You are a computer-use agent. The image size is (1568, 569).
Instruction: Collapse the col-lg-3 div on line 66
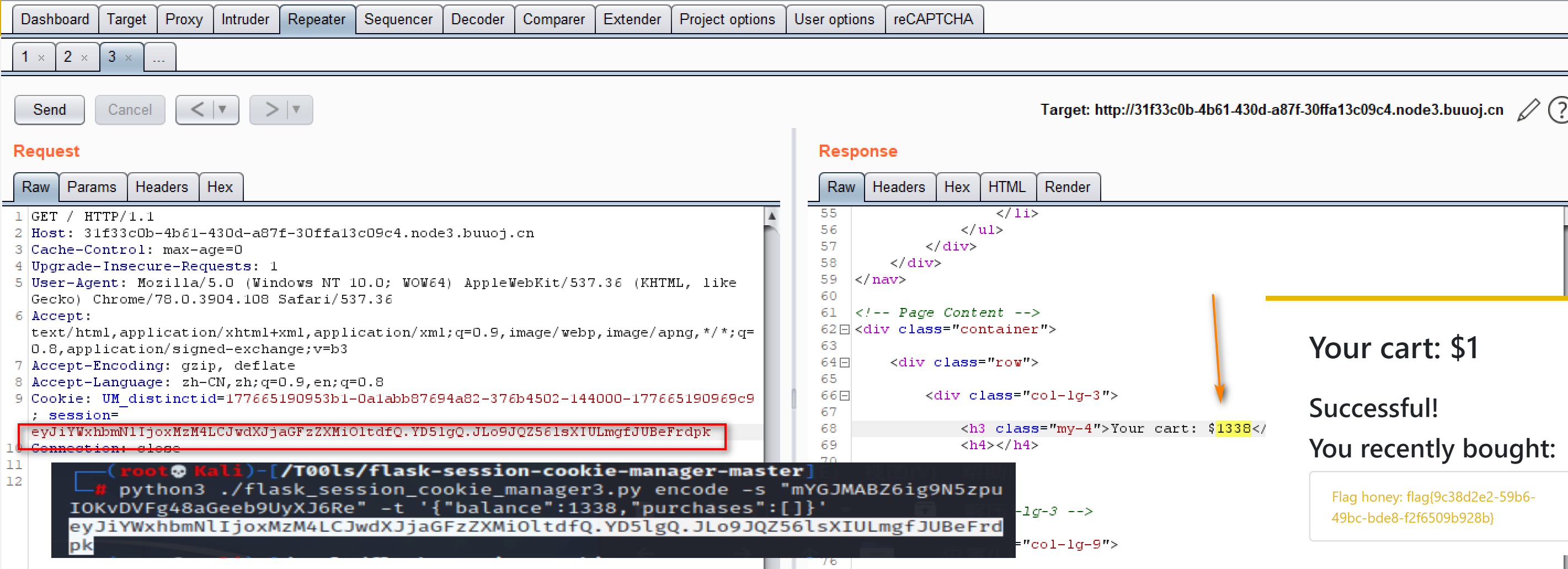844,396
